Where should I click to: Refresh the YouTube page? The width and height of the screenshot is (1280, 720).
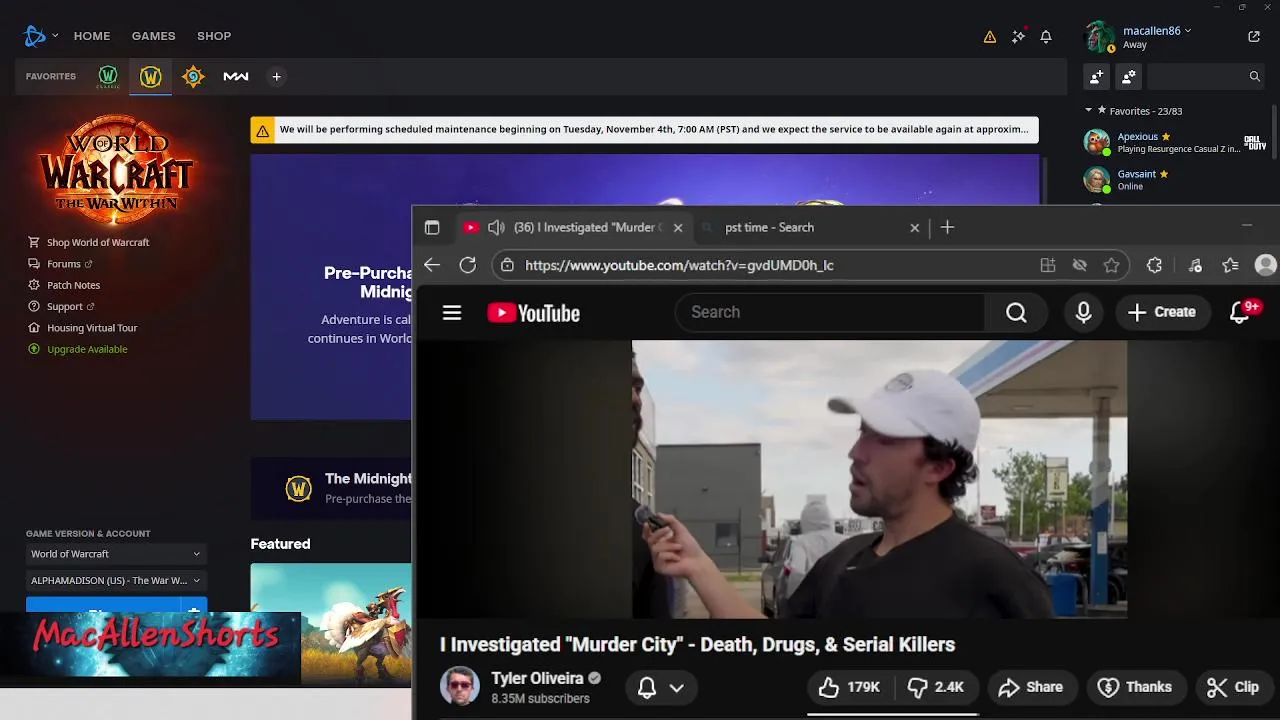pyautogui.click(x=468, y=265)
